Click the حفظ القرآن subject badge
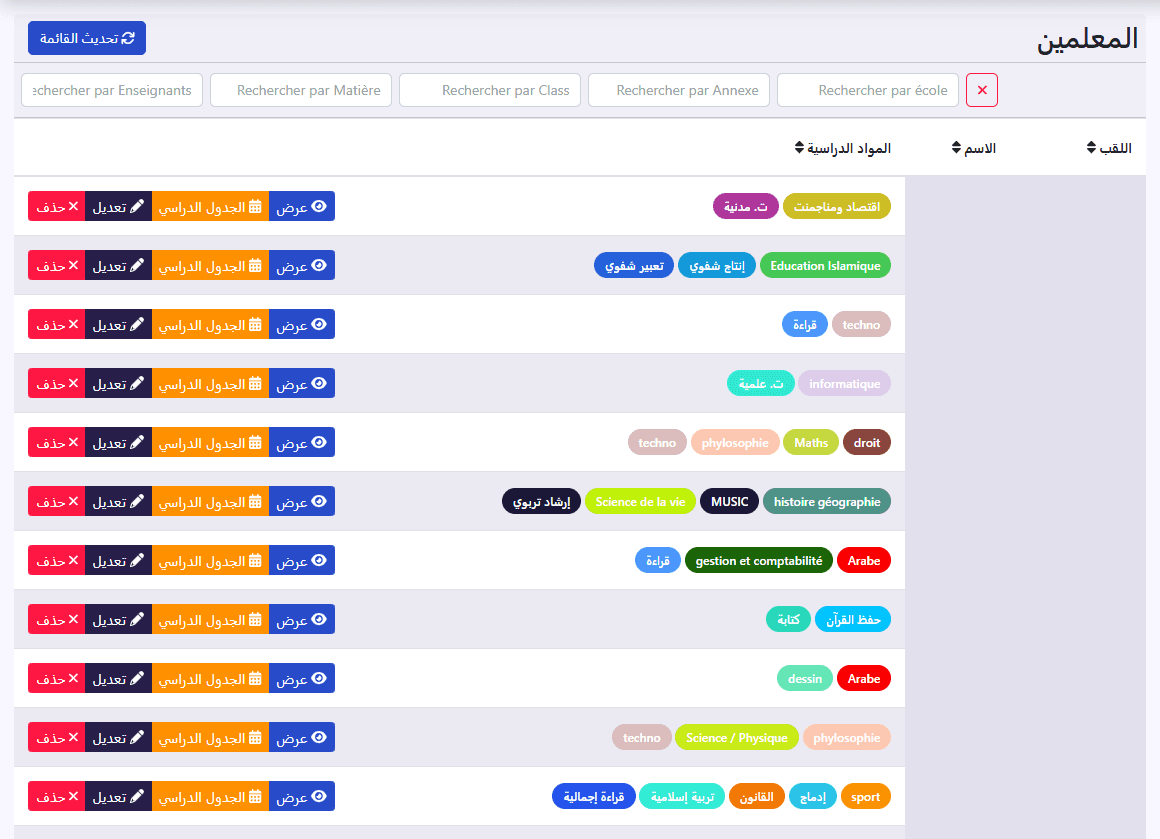The width and height of the screenshot is (1160, 839). (x=853, y=619)
